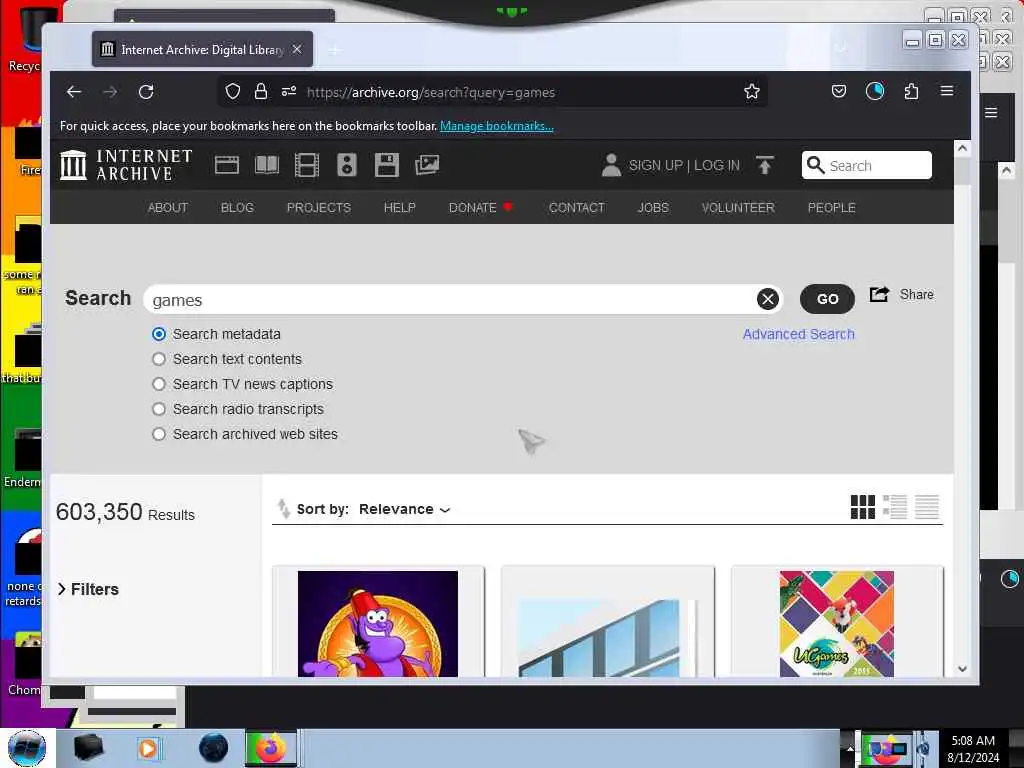The height and width of the screenshot is (768, 1024).
Task: Open the Windows Start menu
Action: [x=27, y=748]
